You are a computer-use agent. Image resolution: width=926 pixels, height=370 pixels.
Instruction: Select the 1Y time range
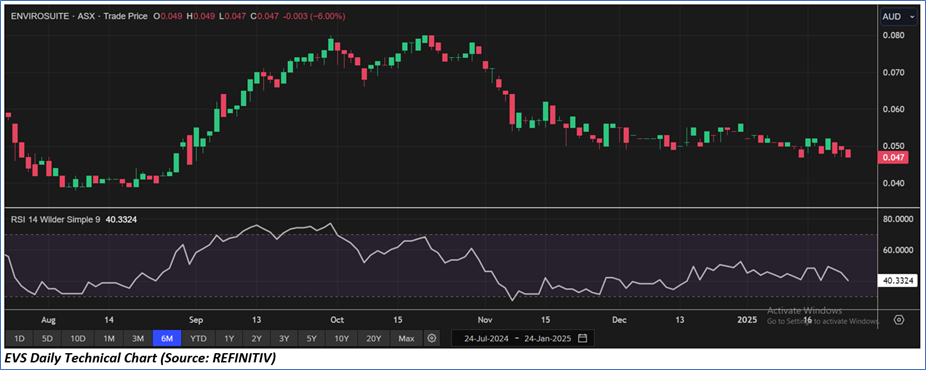point(229,339)
